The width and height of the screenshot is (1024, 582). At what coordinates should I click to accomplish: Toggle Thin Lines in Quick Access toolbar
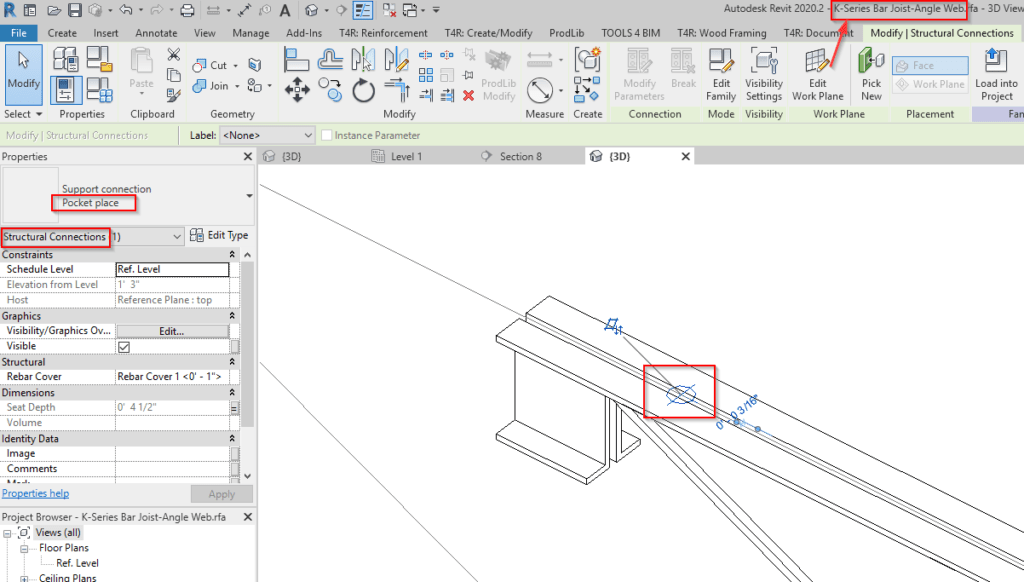(x=362, y=10)
